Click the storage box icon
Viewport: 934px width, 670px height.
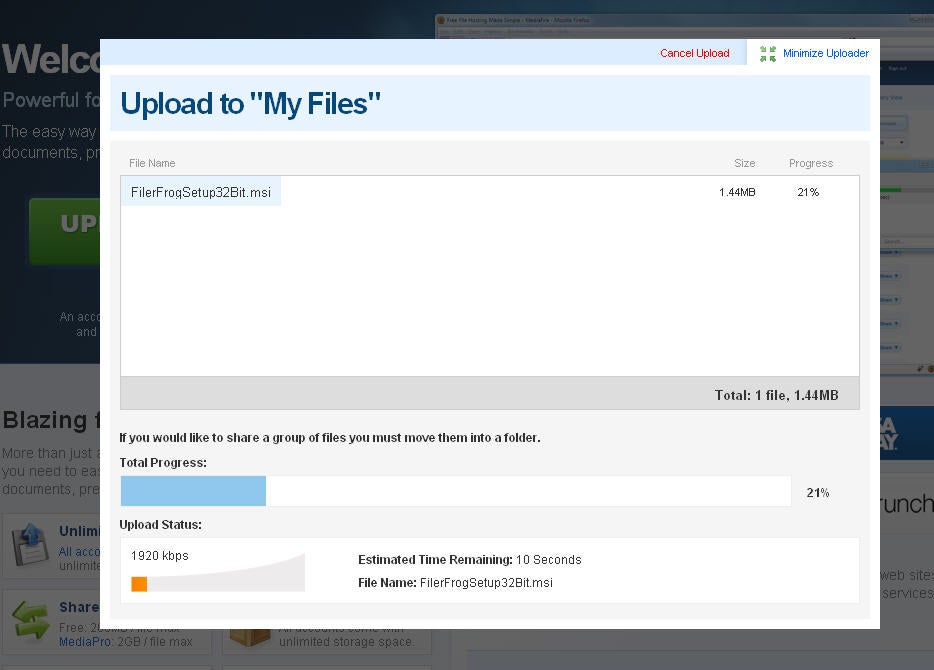250,637
